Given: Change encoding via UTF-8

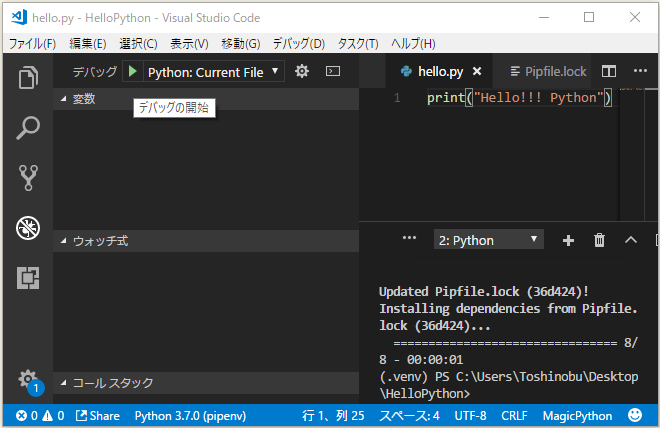Looking at the screenshot, I should point(470,416).
